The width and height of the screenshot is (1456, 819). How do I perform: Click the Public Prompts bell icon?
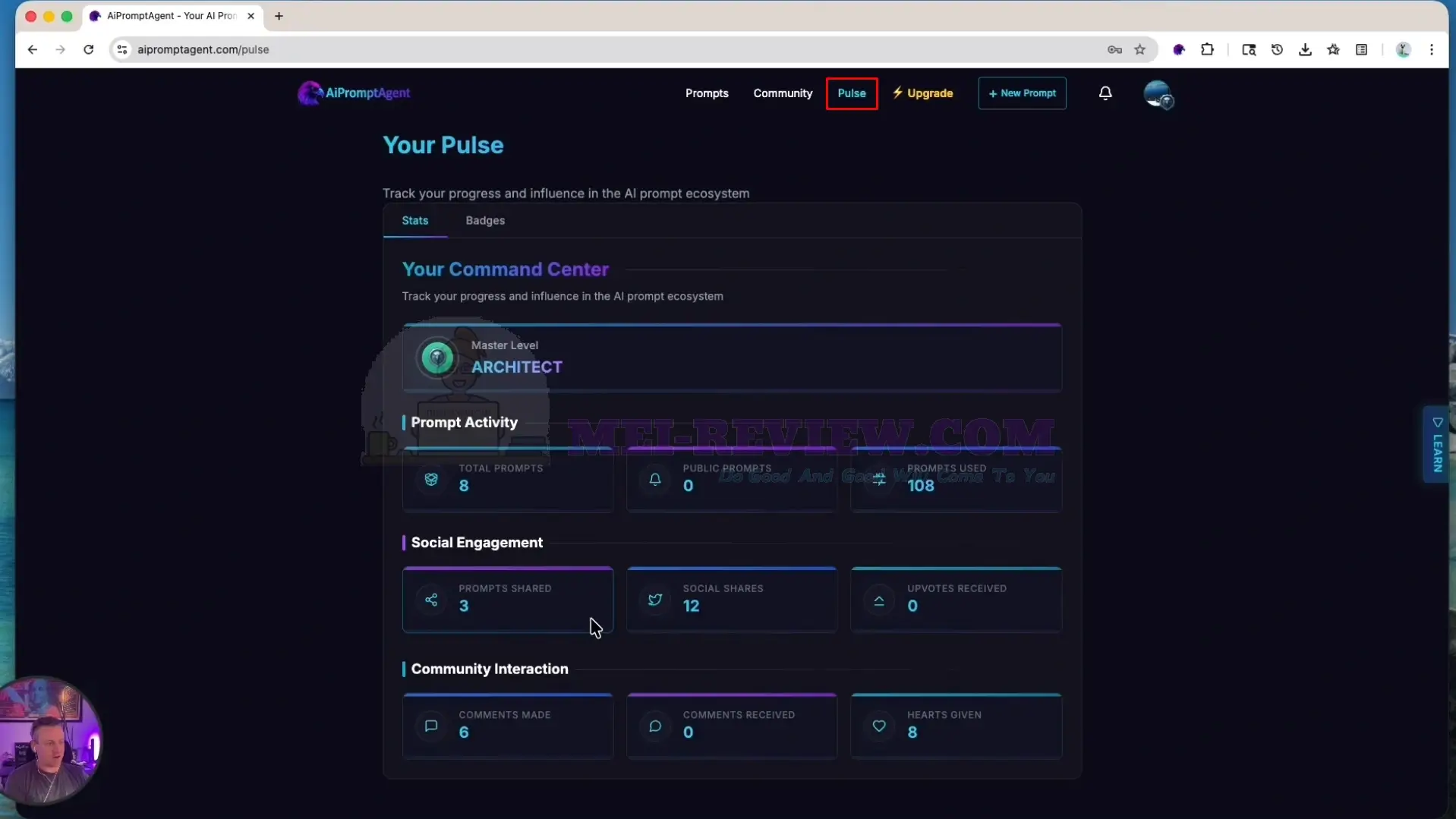point(655,479)
